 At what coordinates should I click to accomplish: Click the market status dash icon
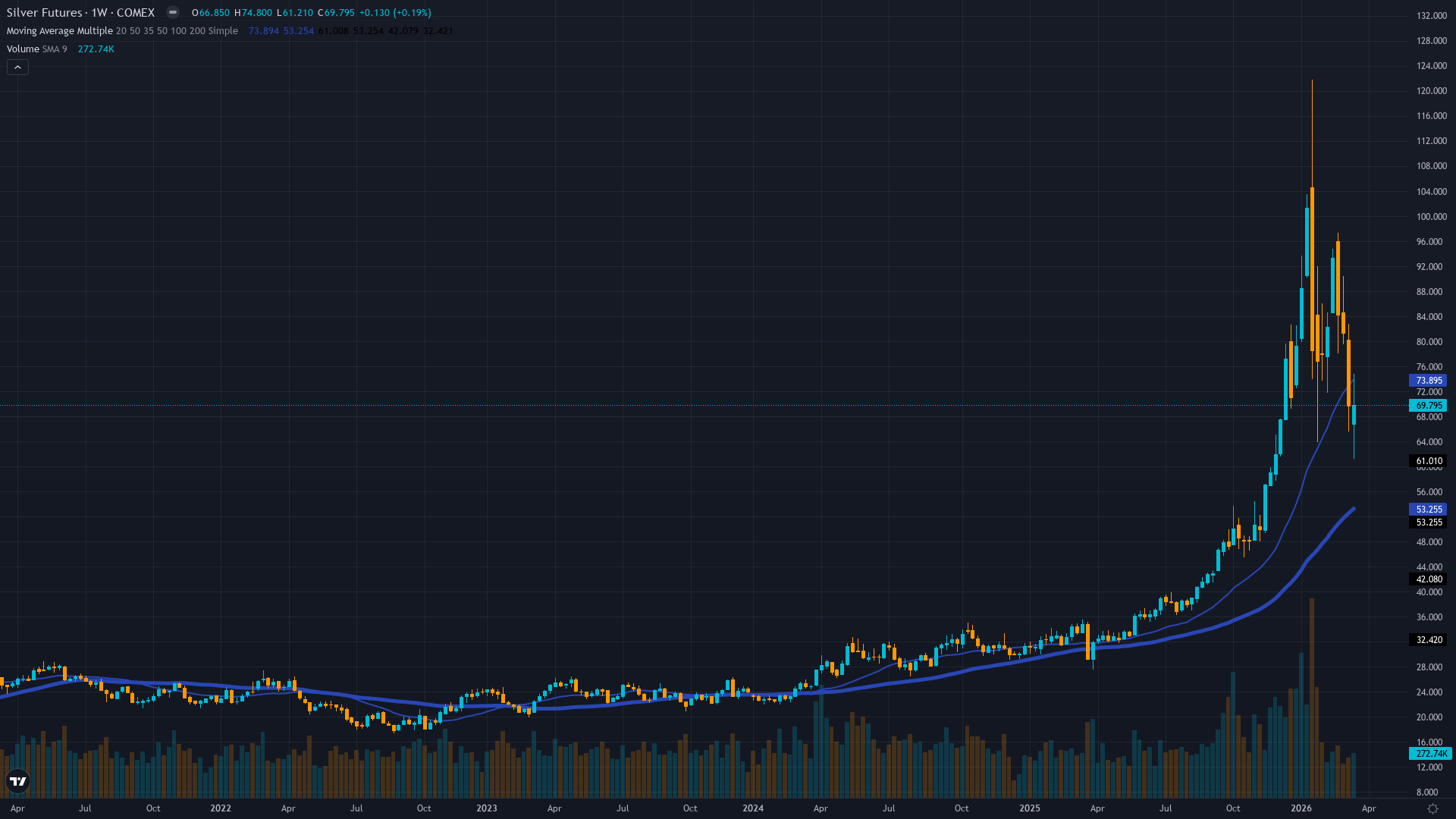(173, 12)
